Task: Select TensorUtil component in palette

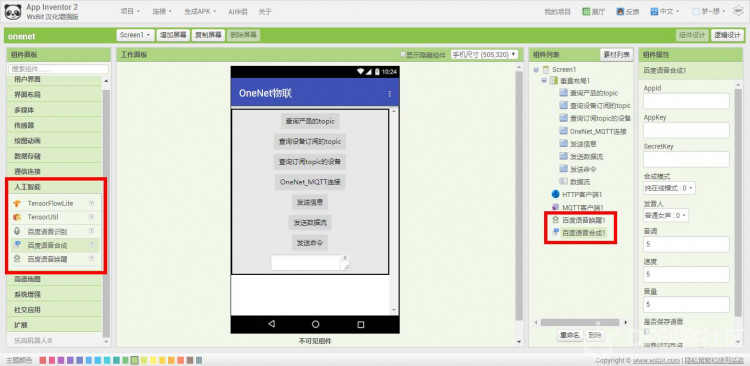Action: (43, 217)
